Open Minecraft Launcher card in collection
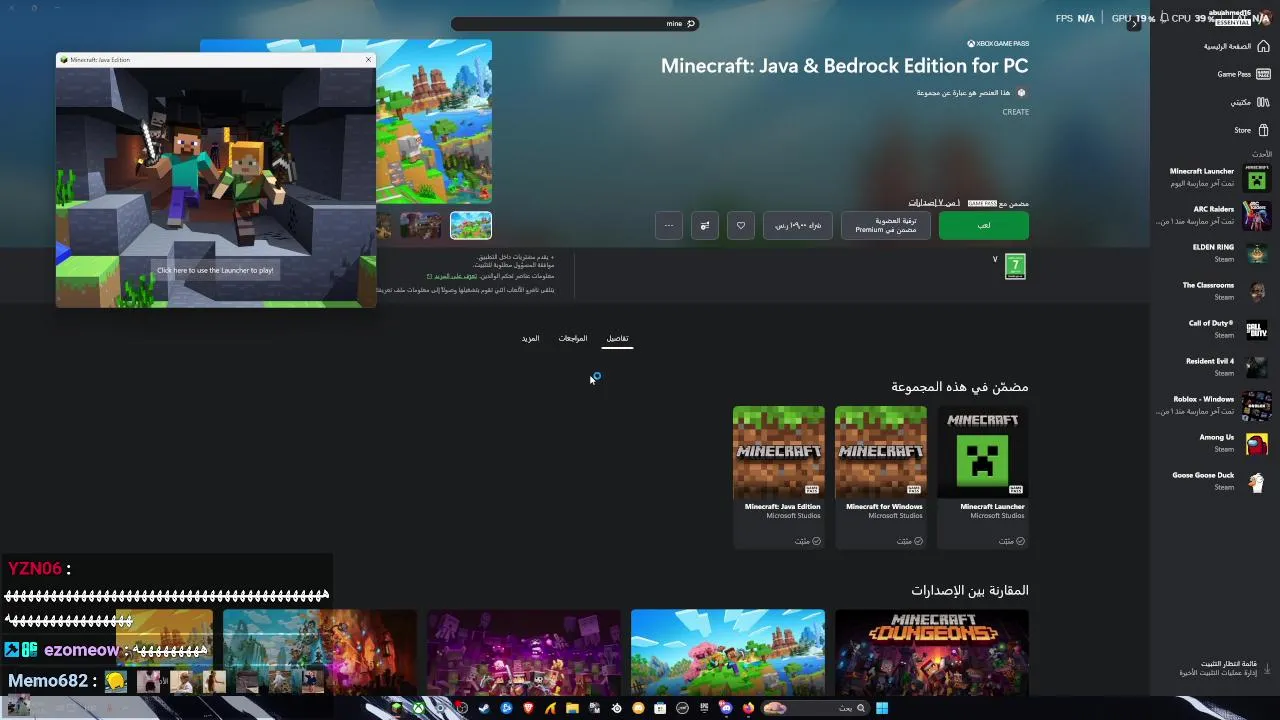This screenshot has width=1280, height=720. tap(983, 477)
